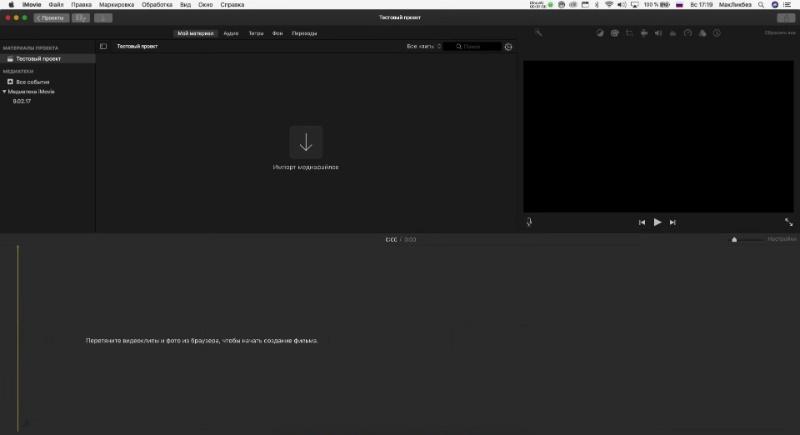The width and height of the screenshot is (800, 435).
Task: Go back to Проекты
Action: (52, 18)
